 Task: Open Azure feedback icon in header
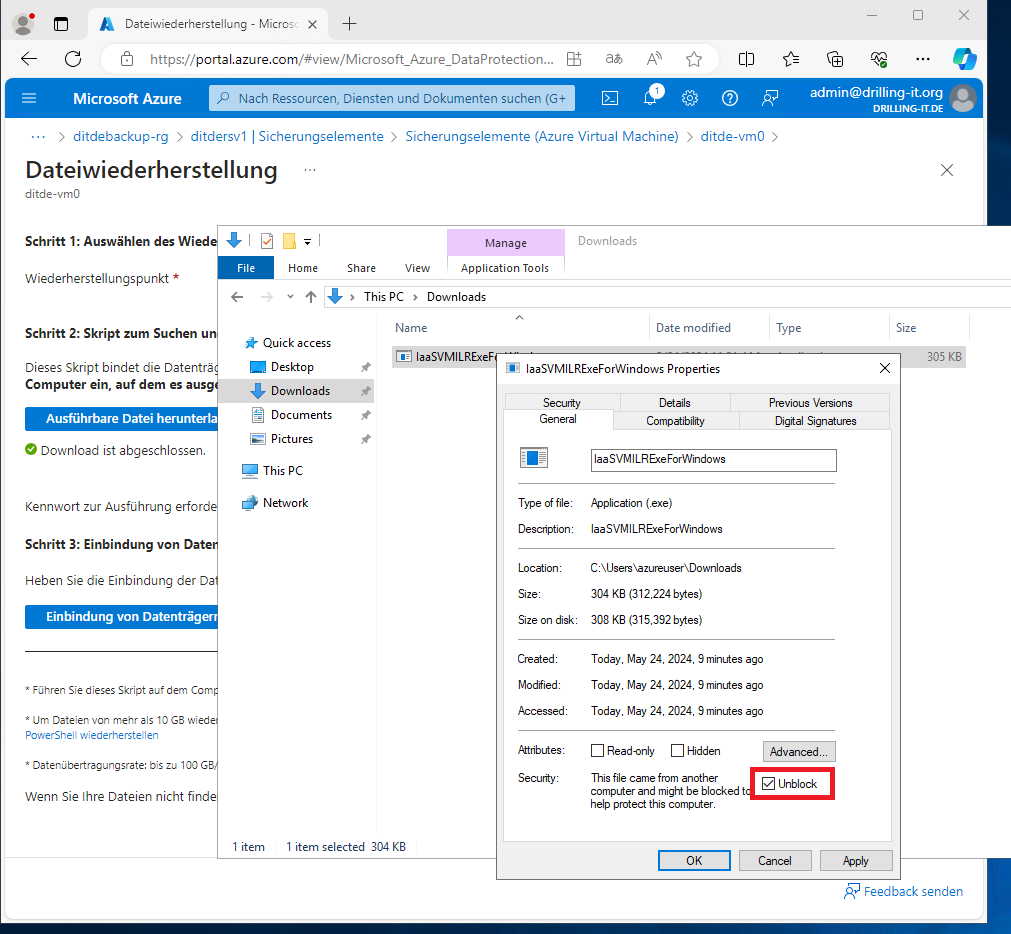(x=770, y=98)
